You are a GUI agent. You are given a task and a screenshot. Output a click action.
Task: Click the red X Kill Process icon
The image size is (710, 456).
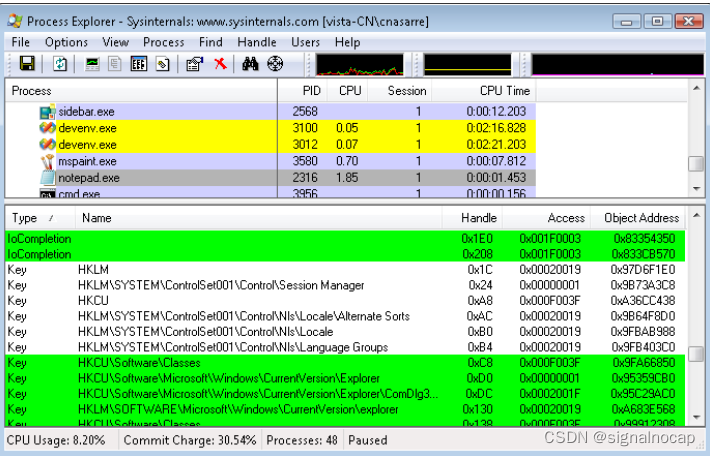click(221, 63)
